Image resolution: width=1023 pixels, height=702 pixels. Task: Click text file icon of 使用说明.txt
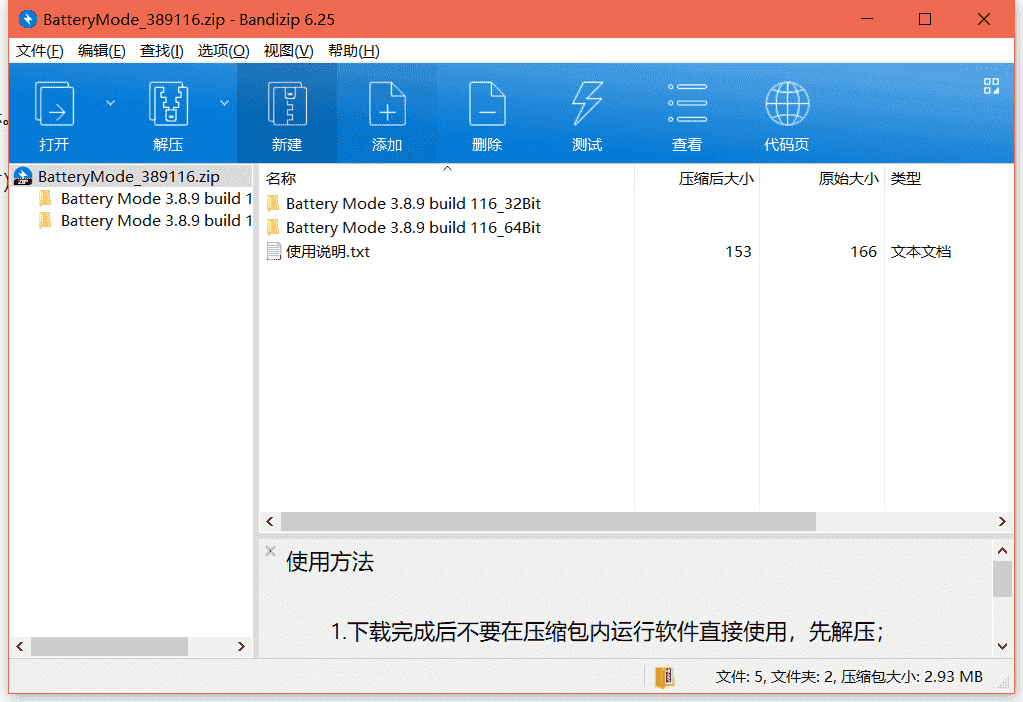point(273,252)
